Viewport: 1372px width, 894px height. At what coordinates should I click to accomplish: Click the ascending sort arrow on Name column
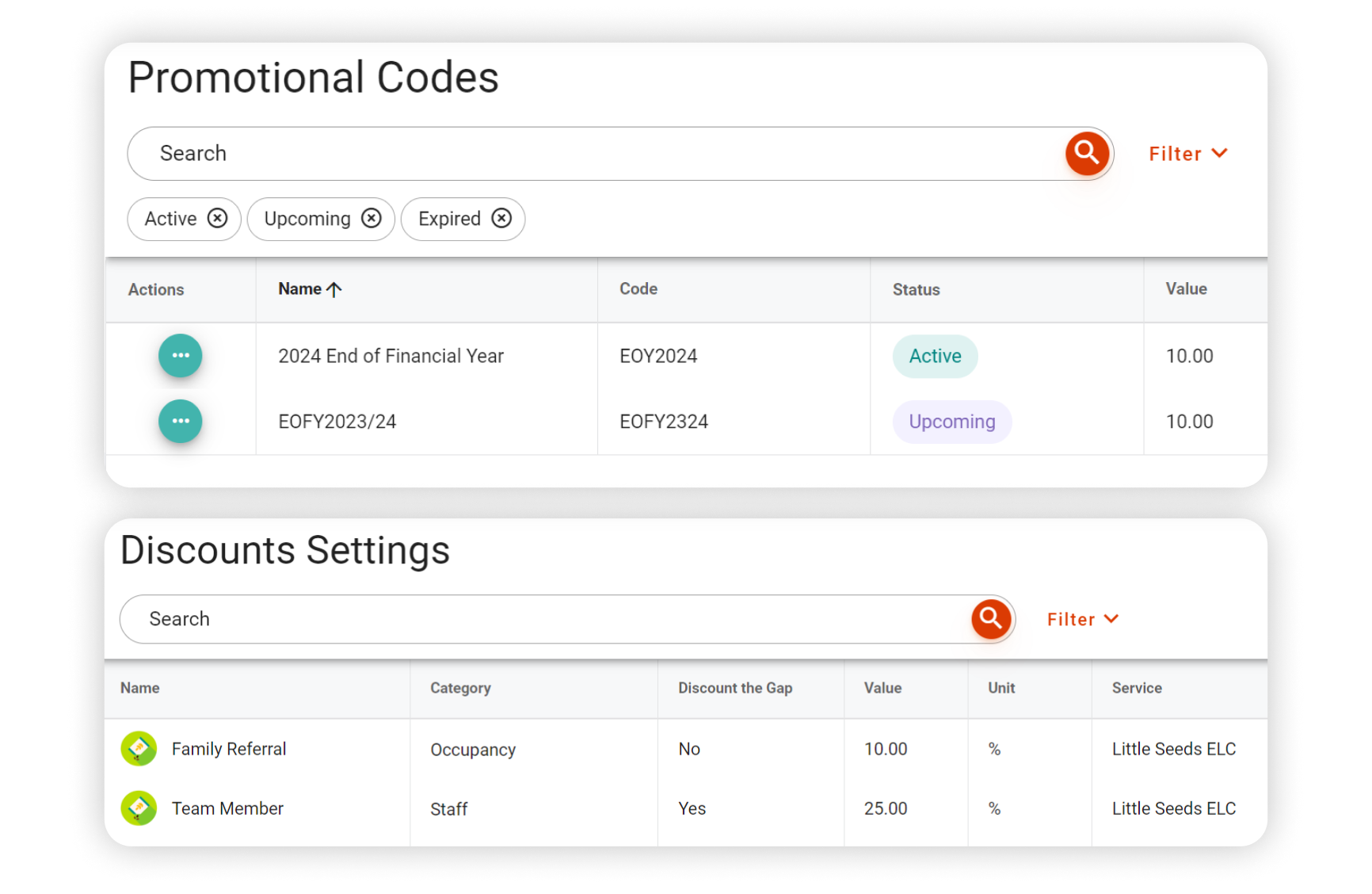pyautogui.click(x=334, y=288)
